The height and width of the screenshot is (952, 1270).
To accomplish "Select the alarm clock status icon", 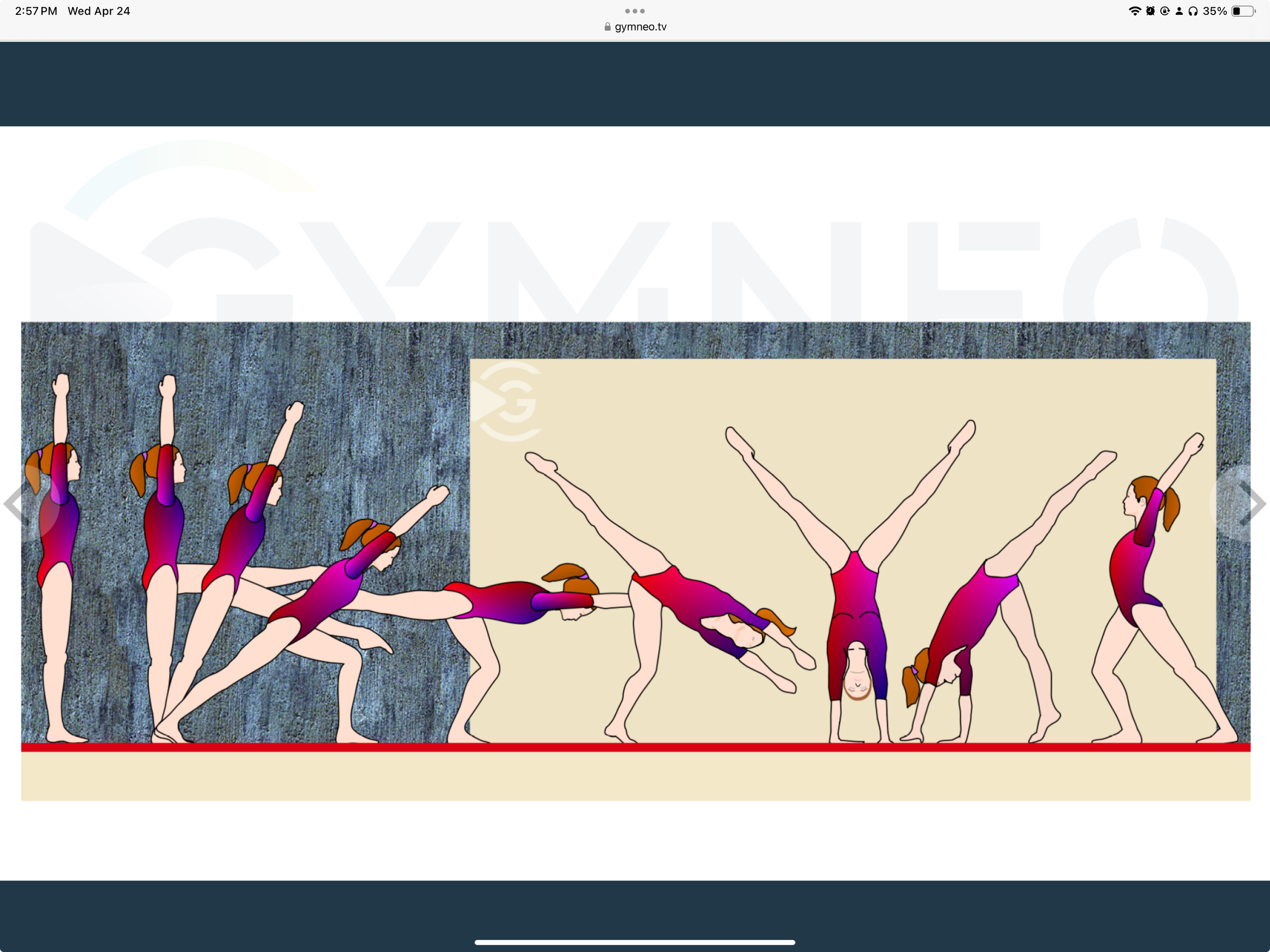I will [x=1151, y=10].
